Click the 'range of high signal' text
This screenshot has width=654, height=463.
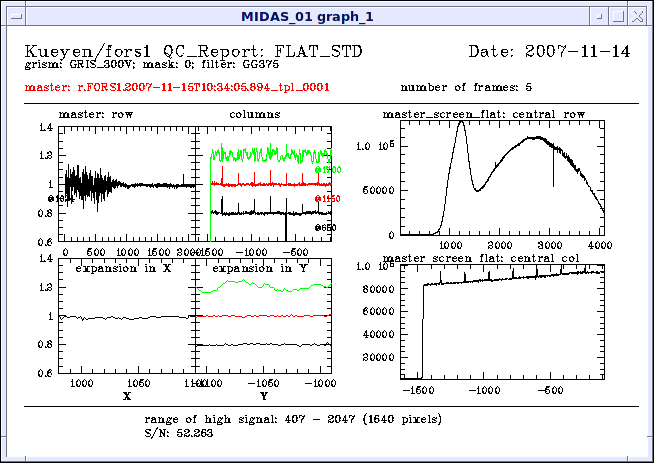pyautogui.click(x=292, y=419)
